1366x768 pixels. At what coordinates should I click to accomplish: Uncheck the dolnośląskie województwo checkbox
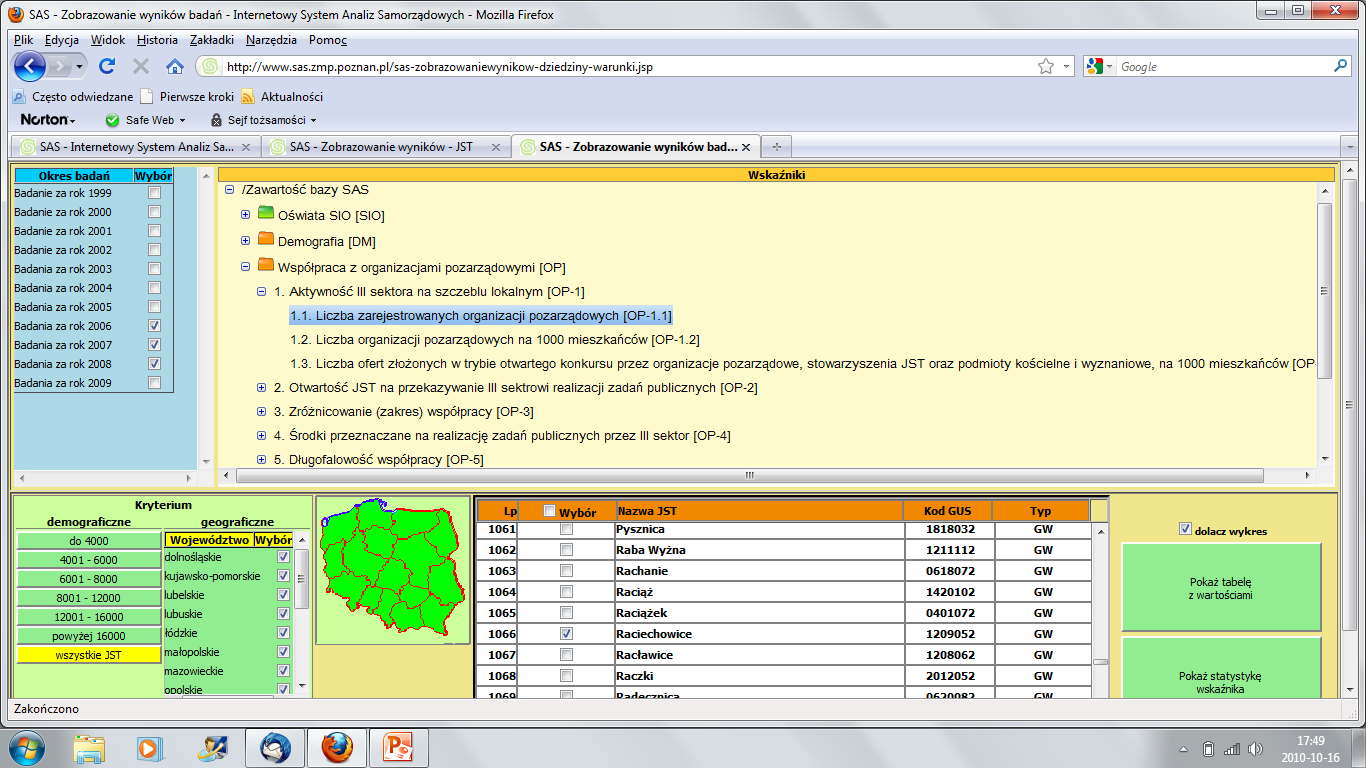283,557
